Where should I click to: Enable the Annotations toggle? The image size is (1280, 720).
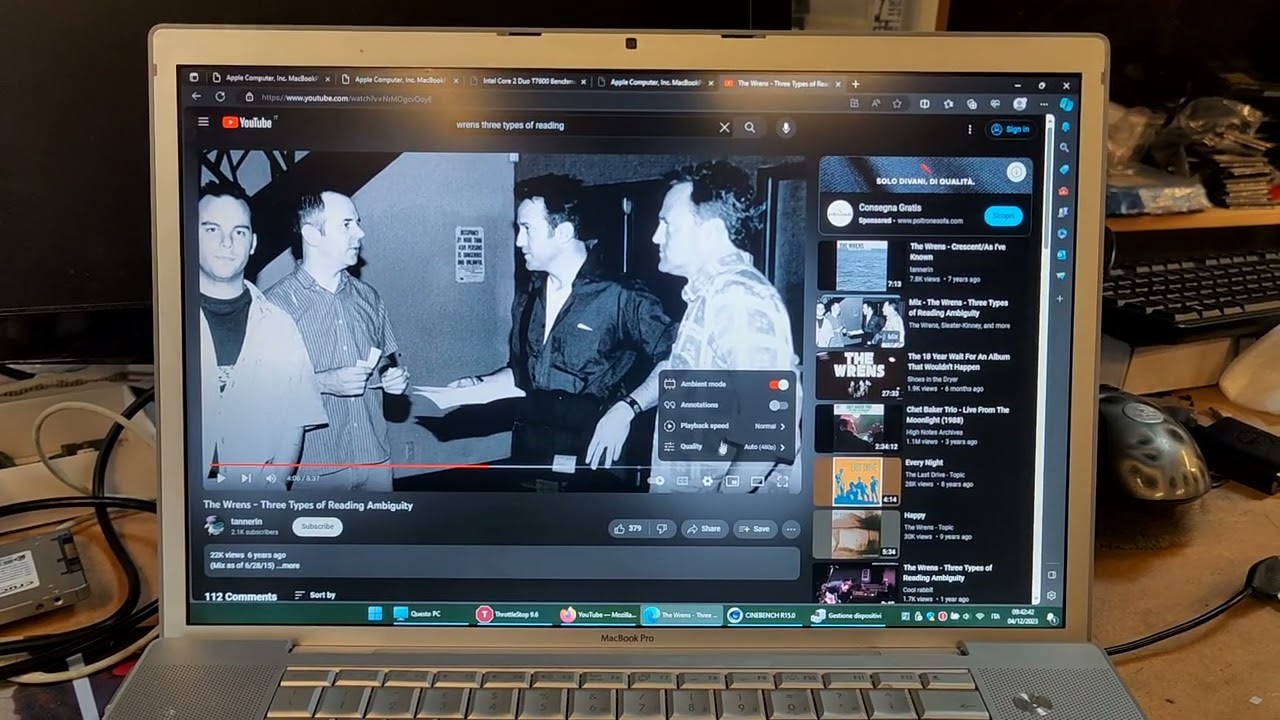[x=779, y=405]
